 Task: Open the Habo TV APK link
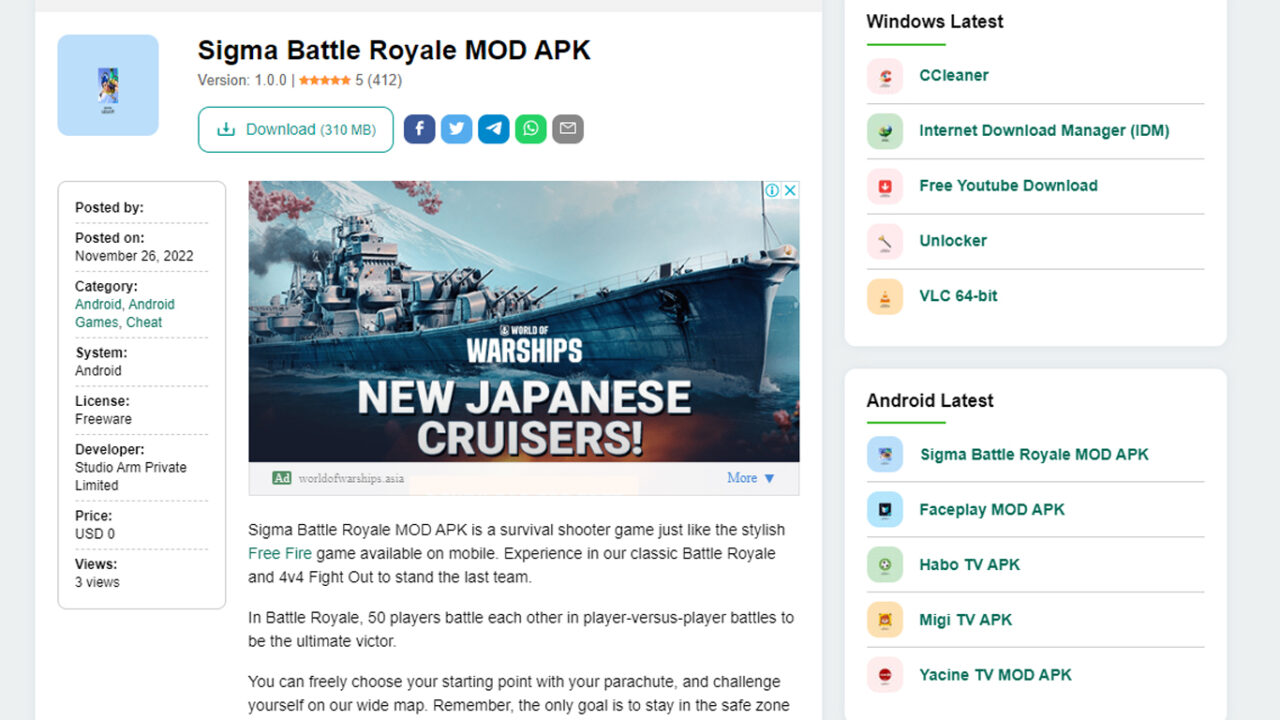(969, 564)
